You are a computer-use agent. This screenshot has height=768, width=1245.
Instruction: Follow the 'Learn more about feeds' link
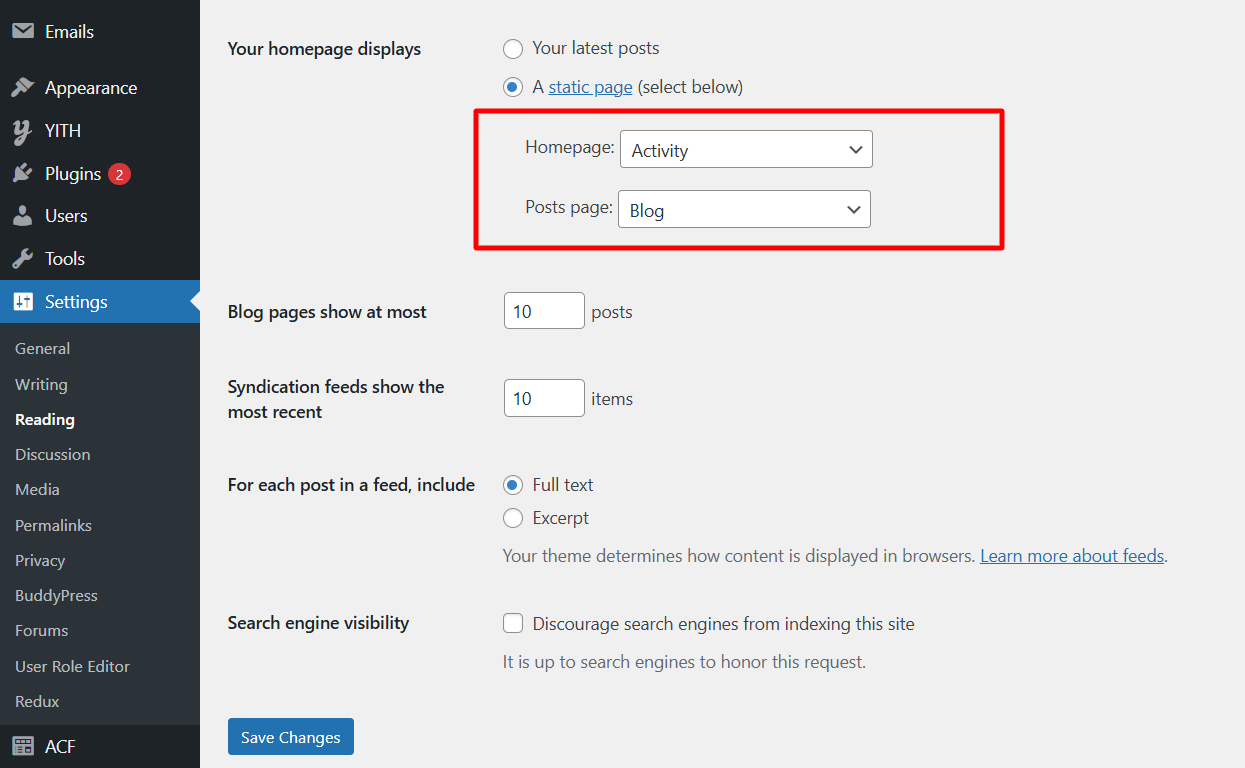[1072, 556]
